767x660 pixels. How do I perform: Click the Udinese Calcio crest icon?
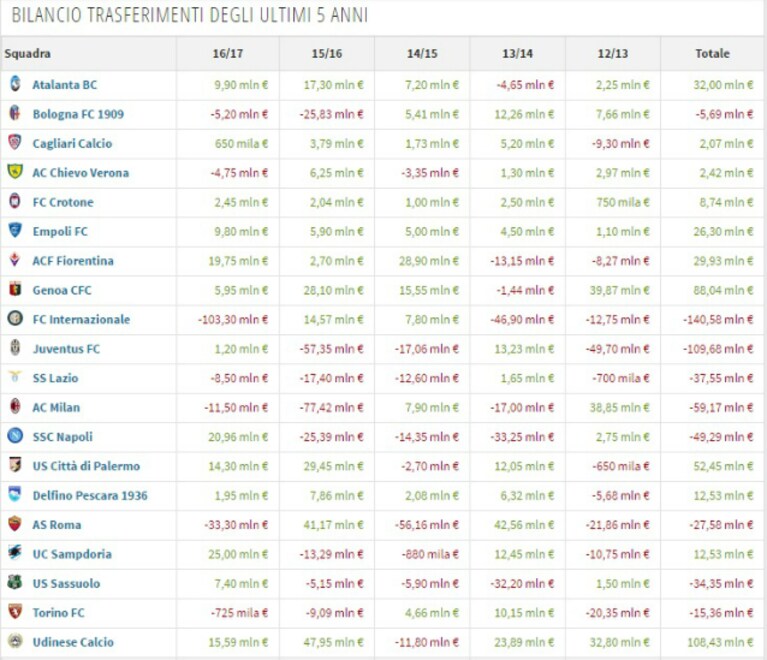[15, 641]
